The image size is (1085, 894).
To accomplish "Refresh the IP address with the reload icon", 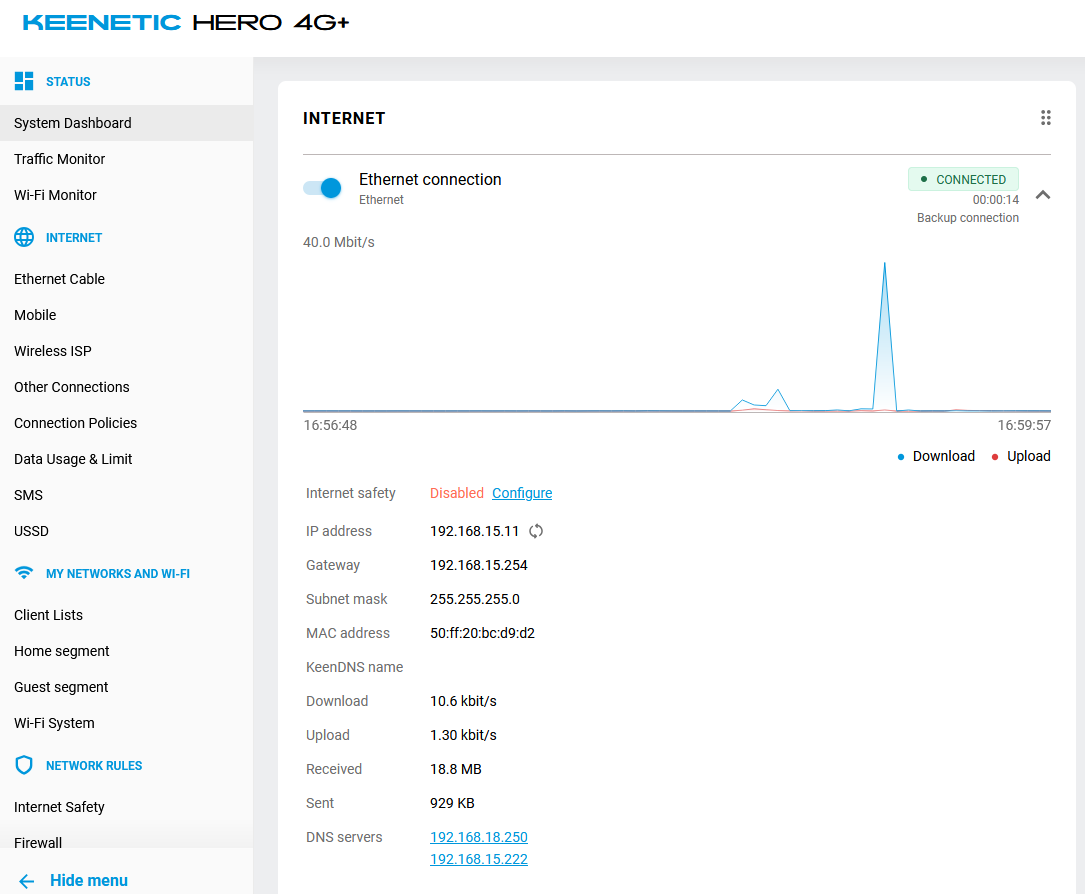I will pyautogui.click(x=536, y=531).
